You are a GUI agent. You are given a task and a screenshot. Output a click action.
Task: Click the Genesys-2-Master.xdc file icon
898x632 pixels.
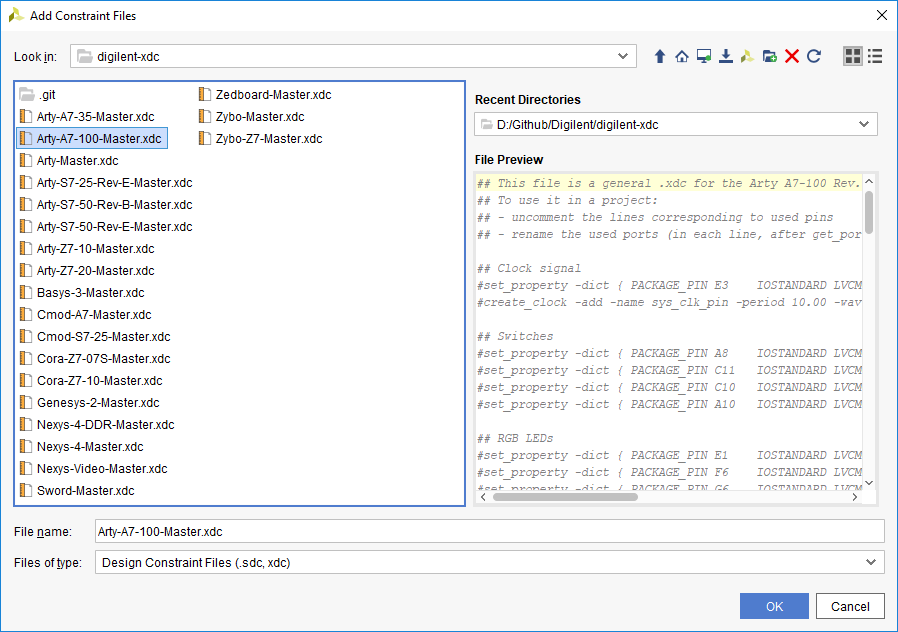tap(26, 403)
